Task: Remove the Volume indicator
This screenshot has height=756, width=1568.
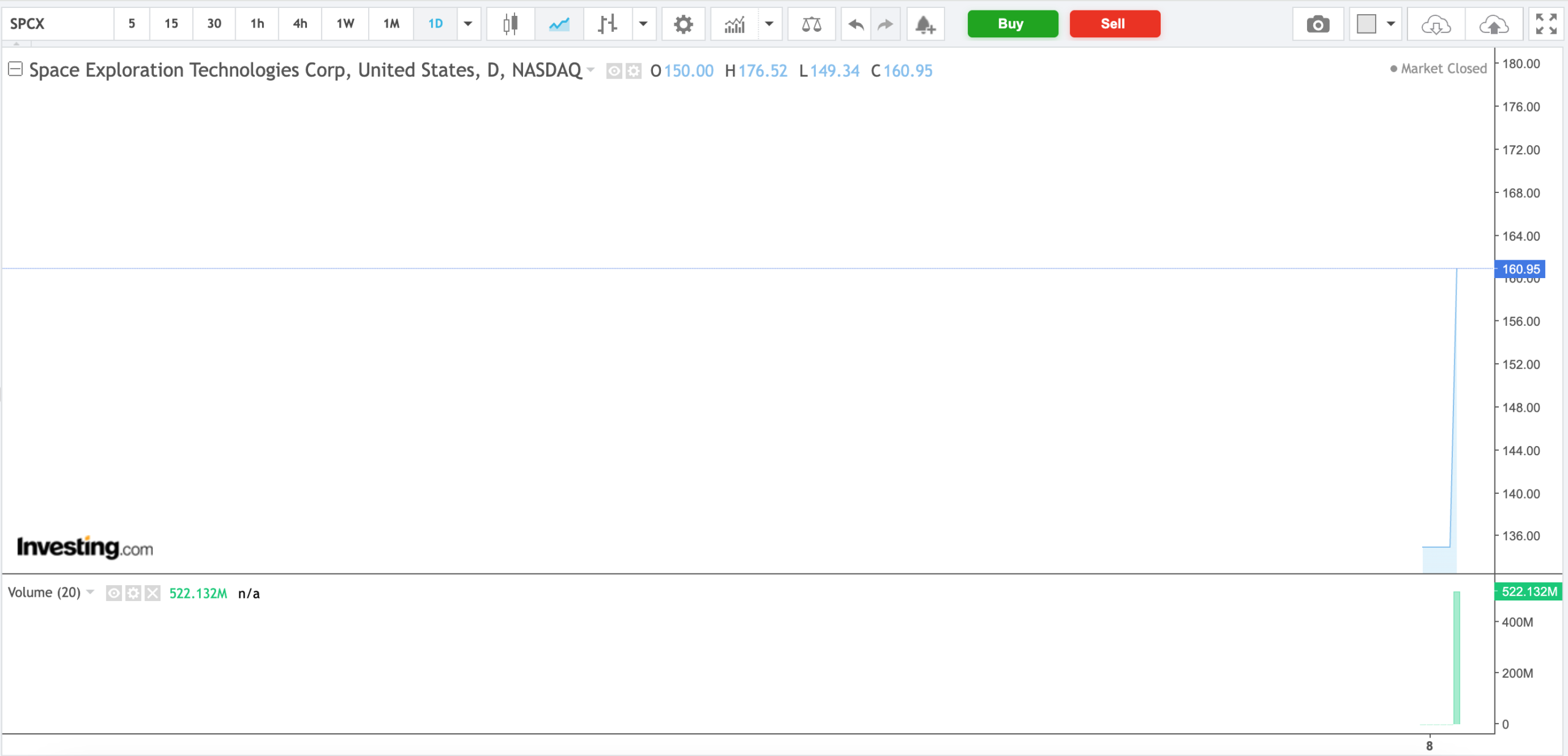Action: (x=153, y=593)
